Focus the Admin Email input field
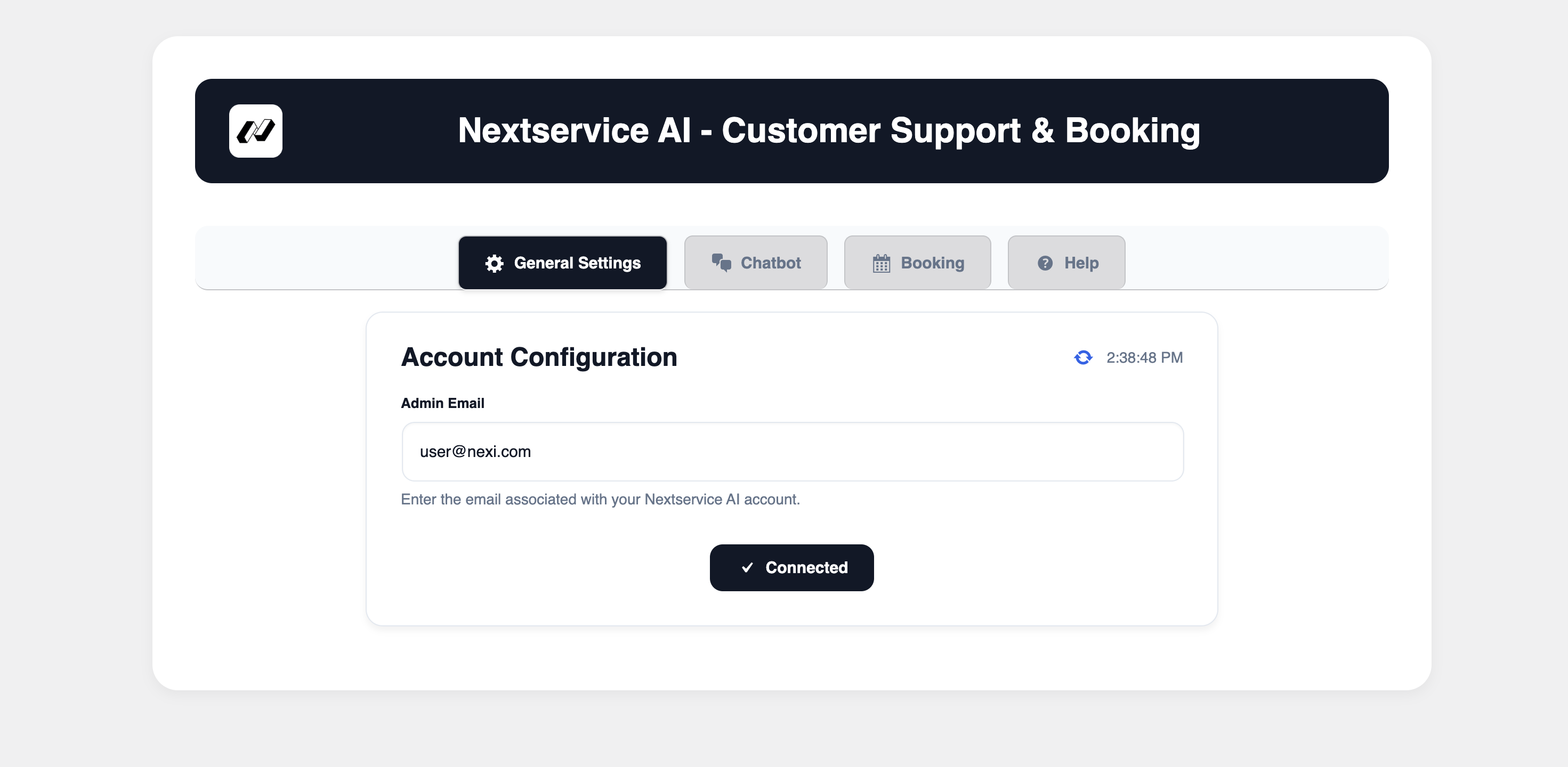Screen dimensions: 1568x767 click(x=793, y=452)
